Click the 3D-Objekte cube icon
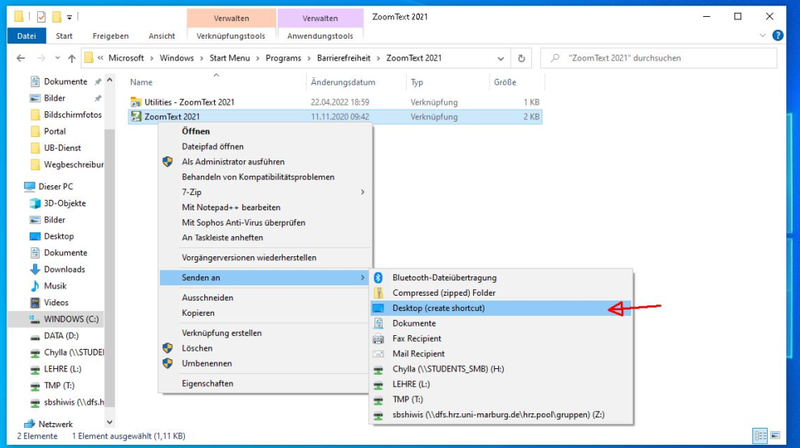The width and height of the screenshot is (800, 448). click(x=35, y=203)
